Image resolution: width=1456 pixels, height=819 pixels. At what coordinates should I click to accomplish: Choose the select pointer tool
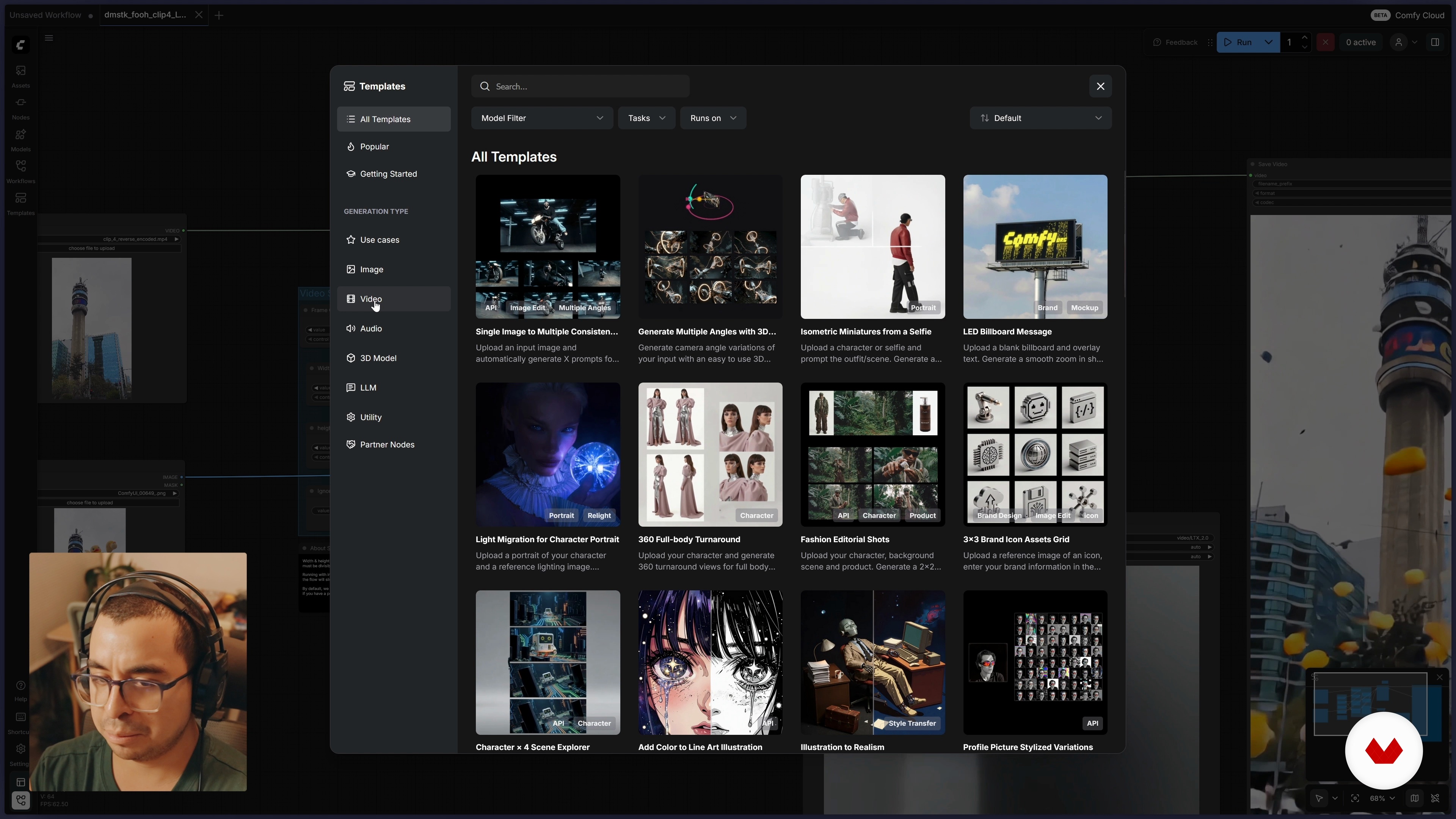pyautogui.click(x=1319, y=798)
